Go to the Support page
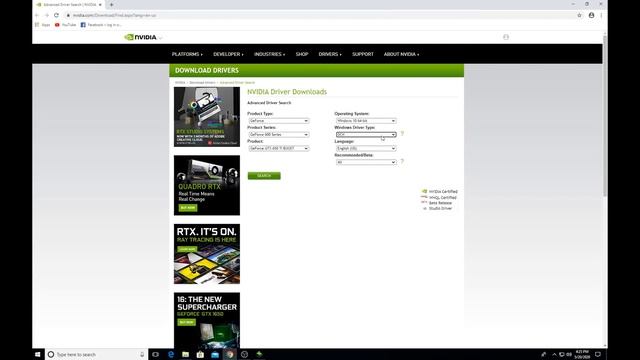 [x=363, y=54]
